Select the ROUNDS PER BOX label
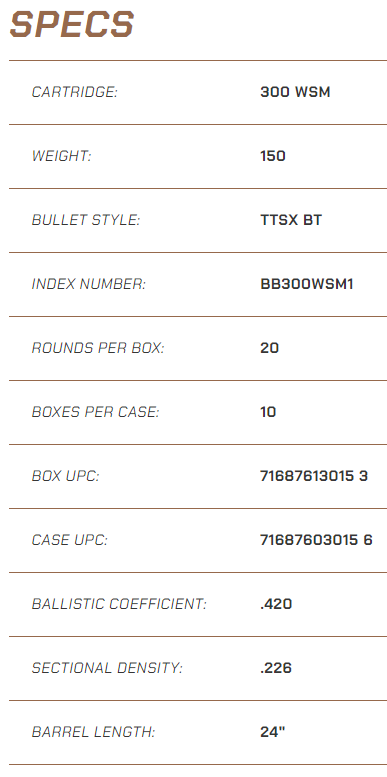Viewport: 387px width, 777px height. (98, 348)
